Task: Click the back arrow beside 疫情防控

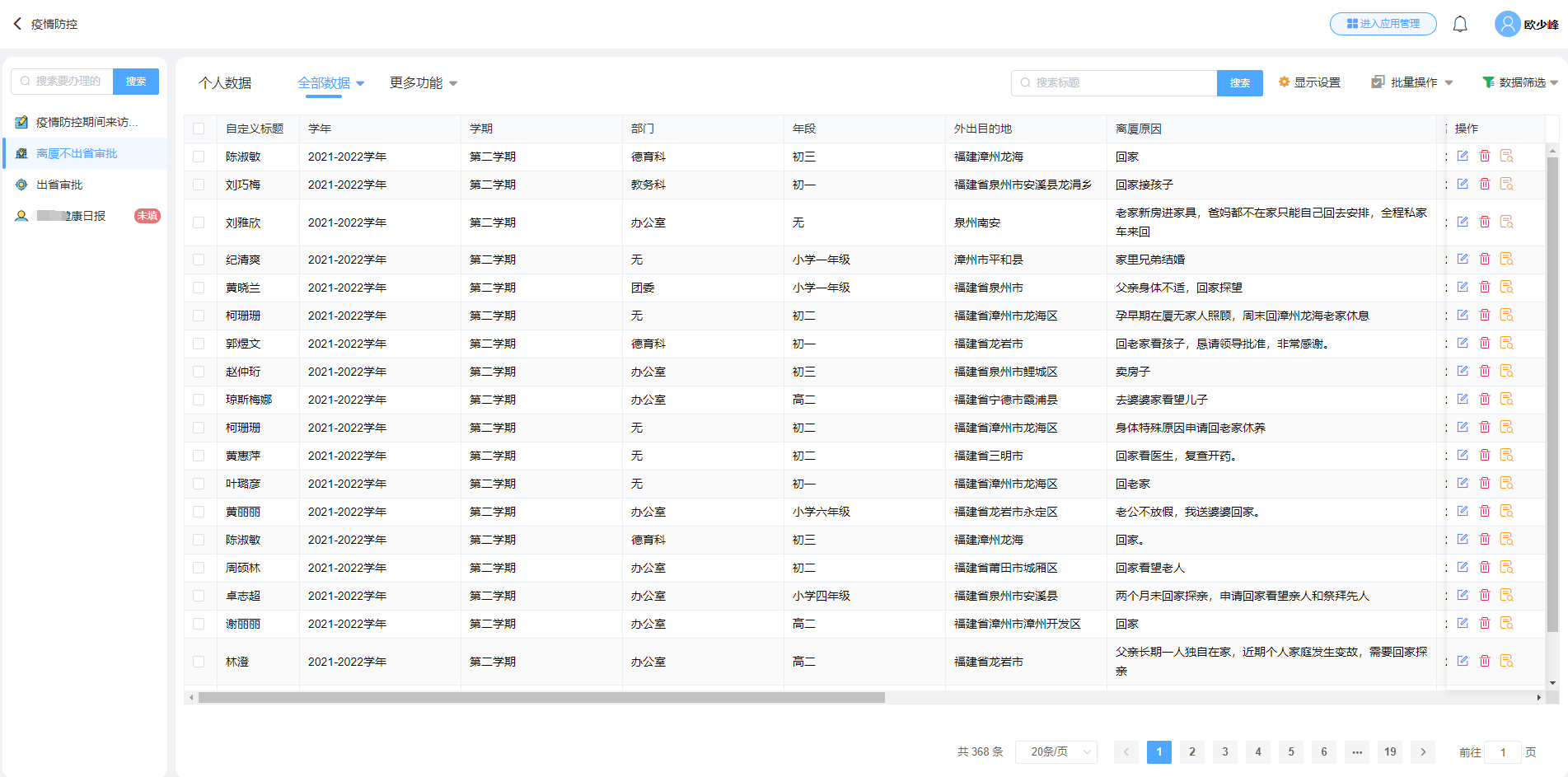Action: [x=16, y=23]
